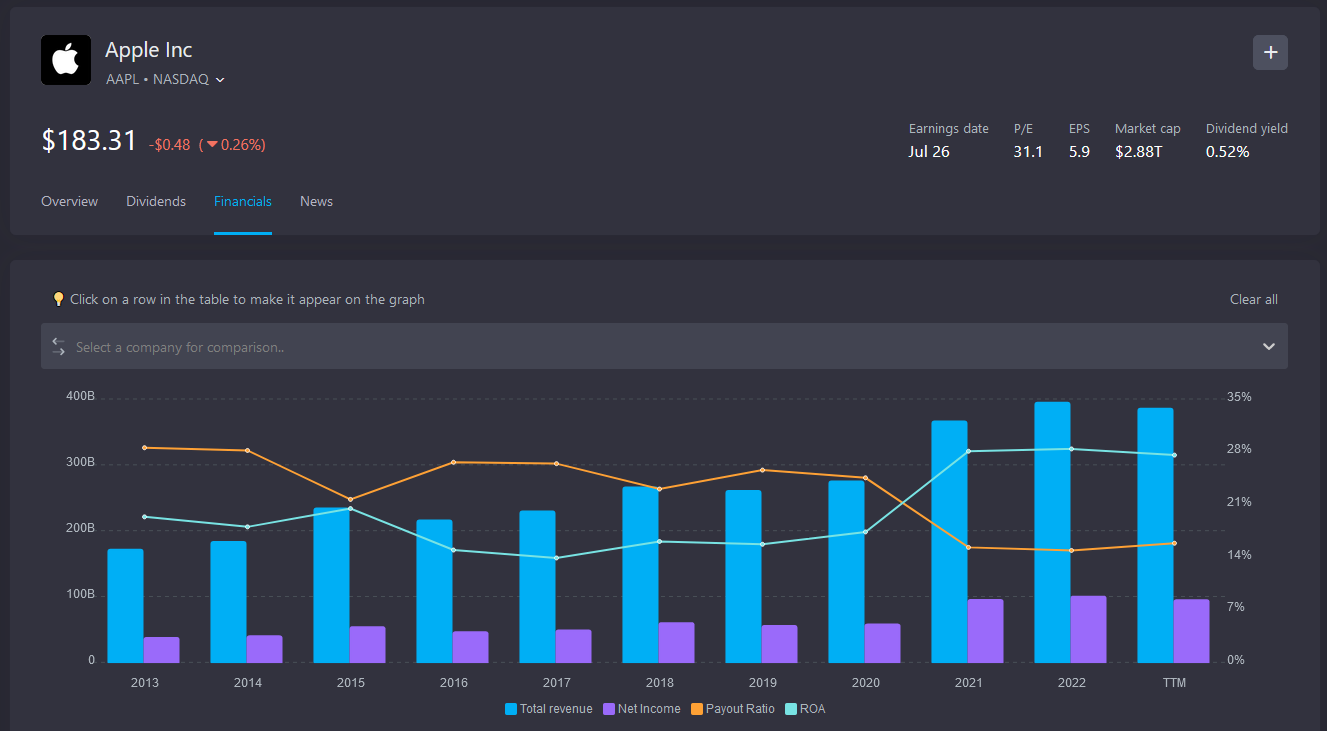Toggle ROA series in legend
Image resolution: width=1327 pixels, height=731 pixels.
click(806, 709)
